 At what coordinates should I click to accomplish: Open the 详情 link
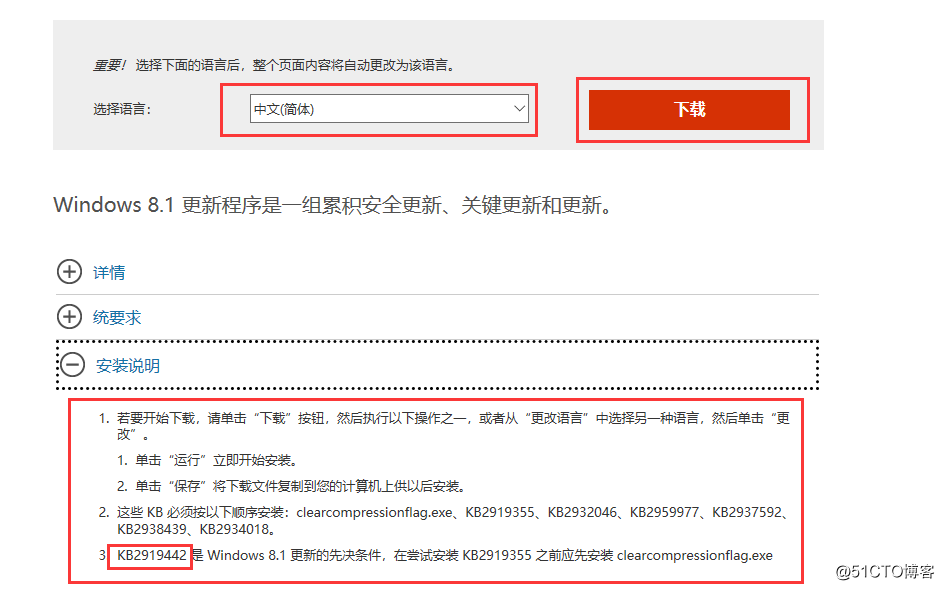click(x=109, y=273)
